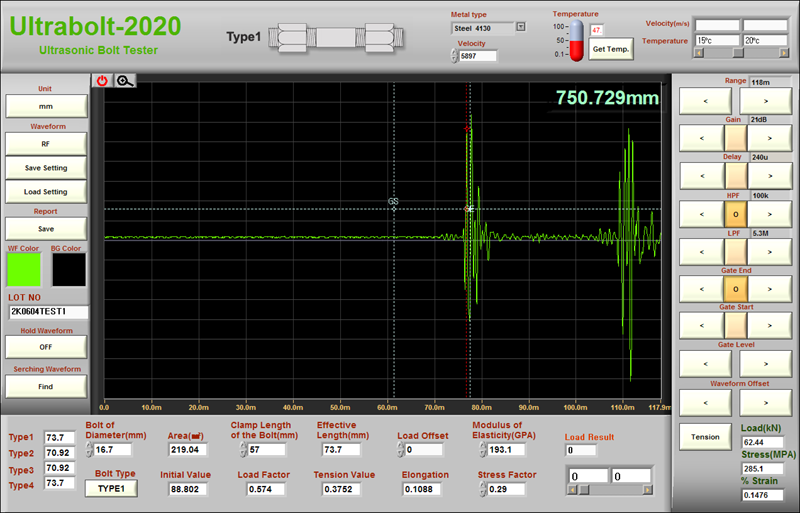Increase HPF with the right arrow
The height and width of the screenshot is (513, 800).
click(x=769, y=214)
